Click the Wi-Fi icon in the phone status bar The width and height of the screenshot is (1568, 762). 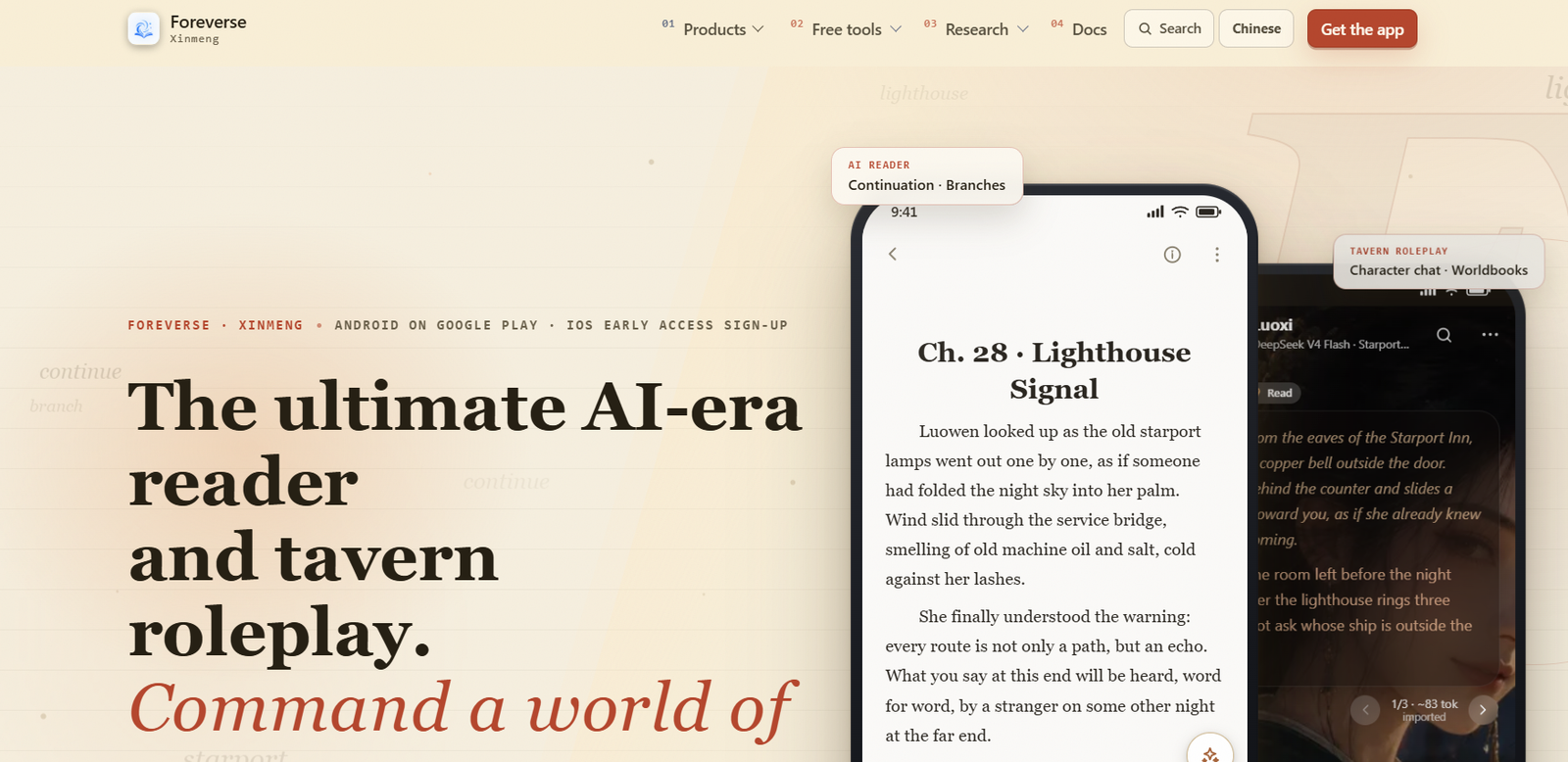point(1180,212)
